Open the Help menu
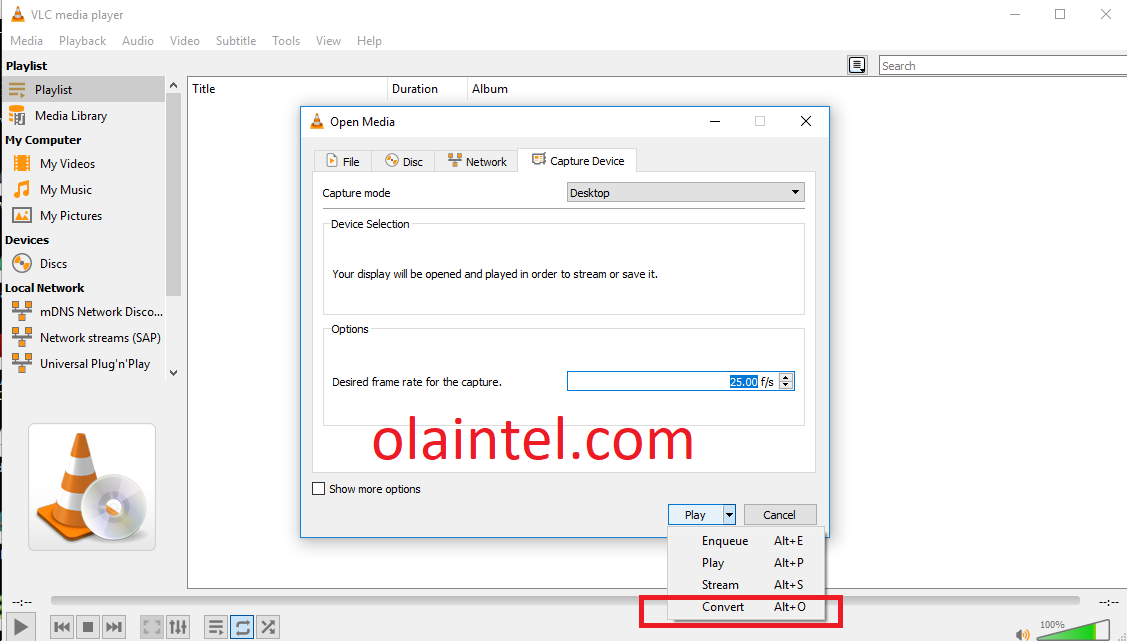This screenshot has width=1127, height=641. (x=369, y=41)
